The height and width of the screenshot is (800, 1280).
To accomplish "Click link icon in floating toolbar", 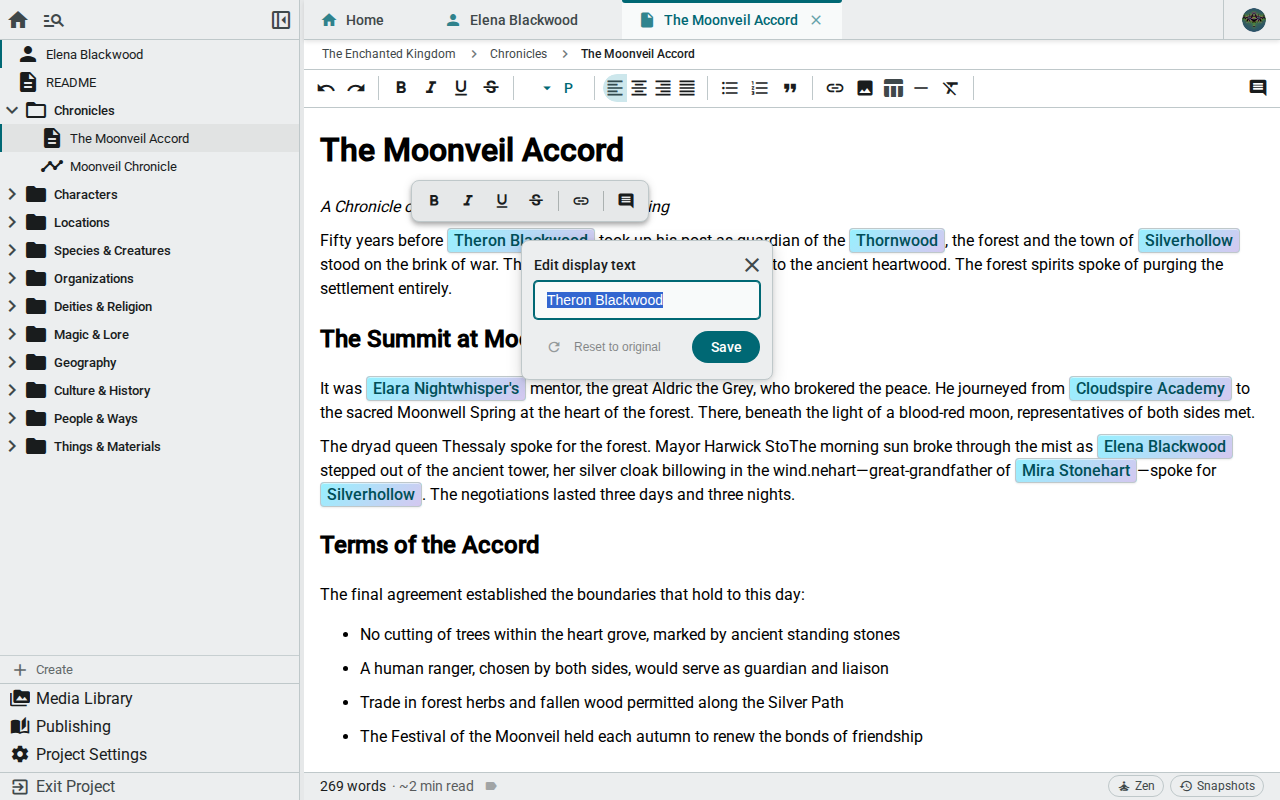I will (581, 201).
